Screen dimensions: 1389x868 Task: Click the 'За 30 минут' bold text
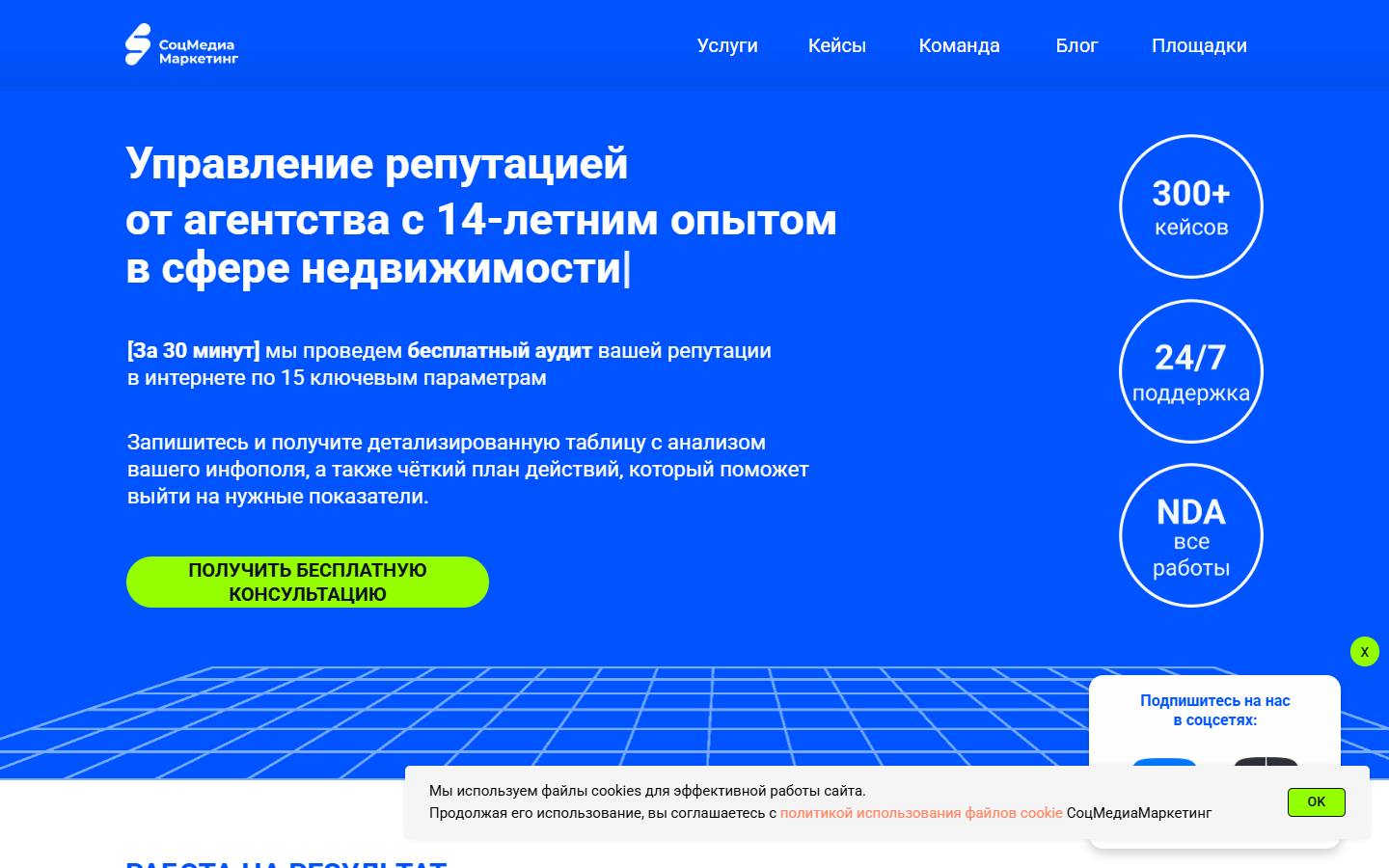click(194, 350)
